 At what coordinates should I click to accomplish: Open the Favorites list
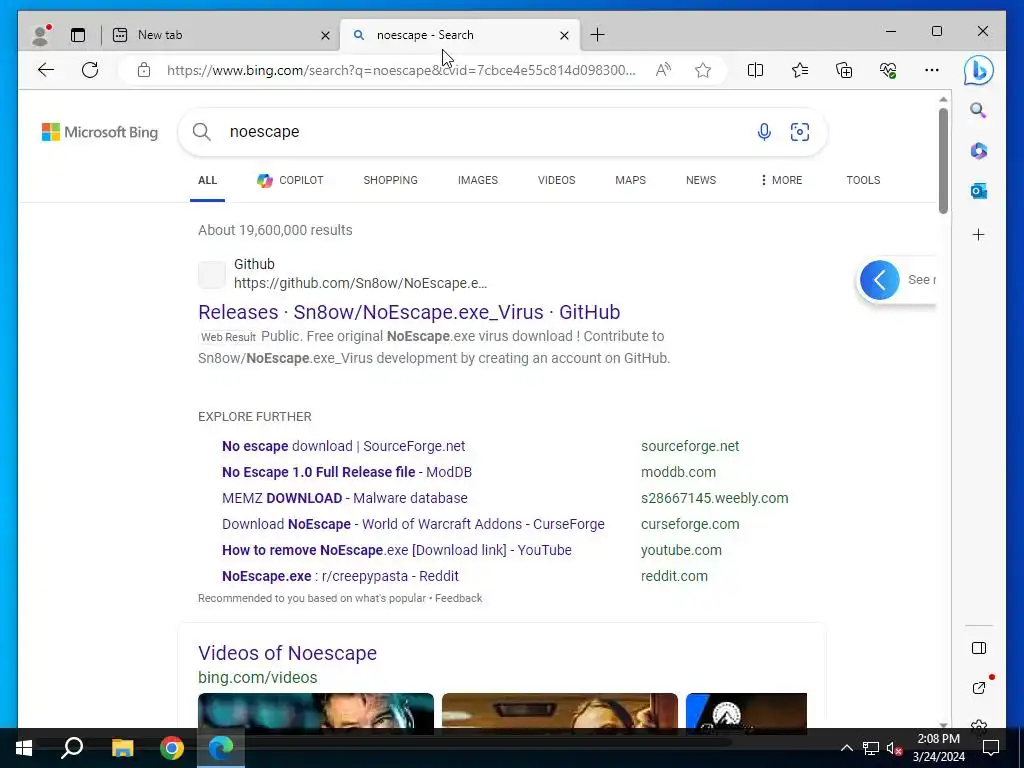pos(799,70)
